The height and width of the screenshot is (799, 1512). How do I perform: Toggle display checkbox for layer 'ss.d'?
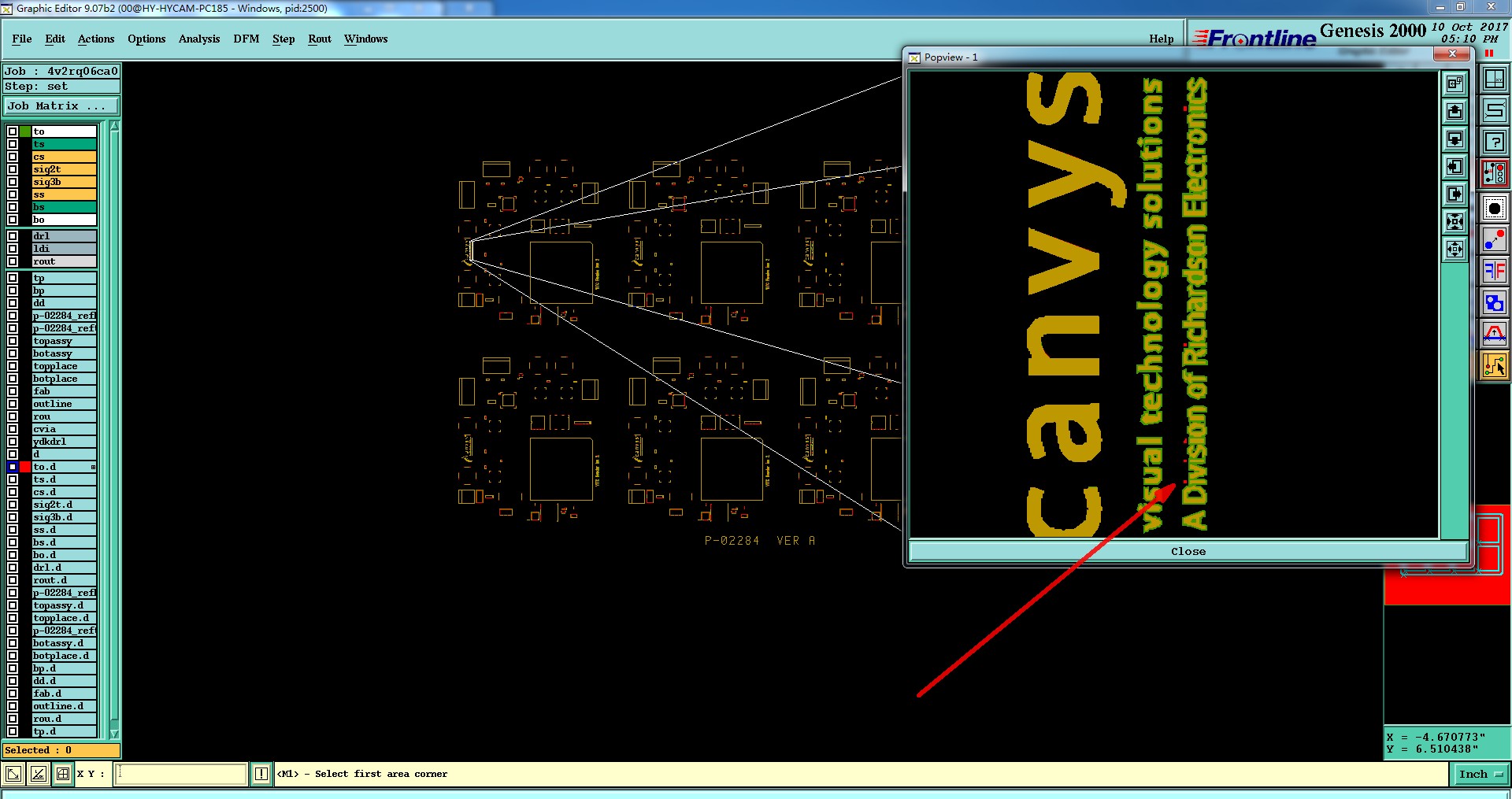[x=13, y=530]
